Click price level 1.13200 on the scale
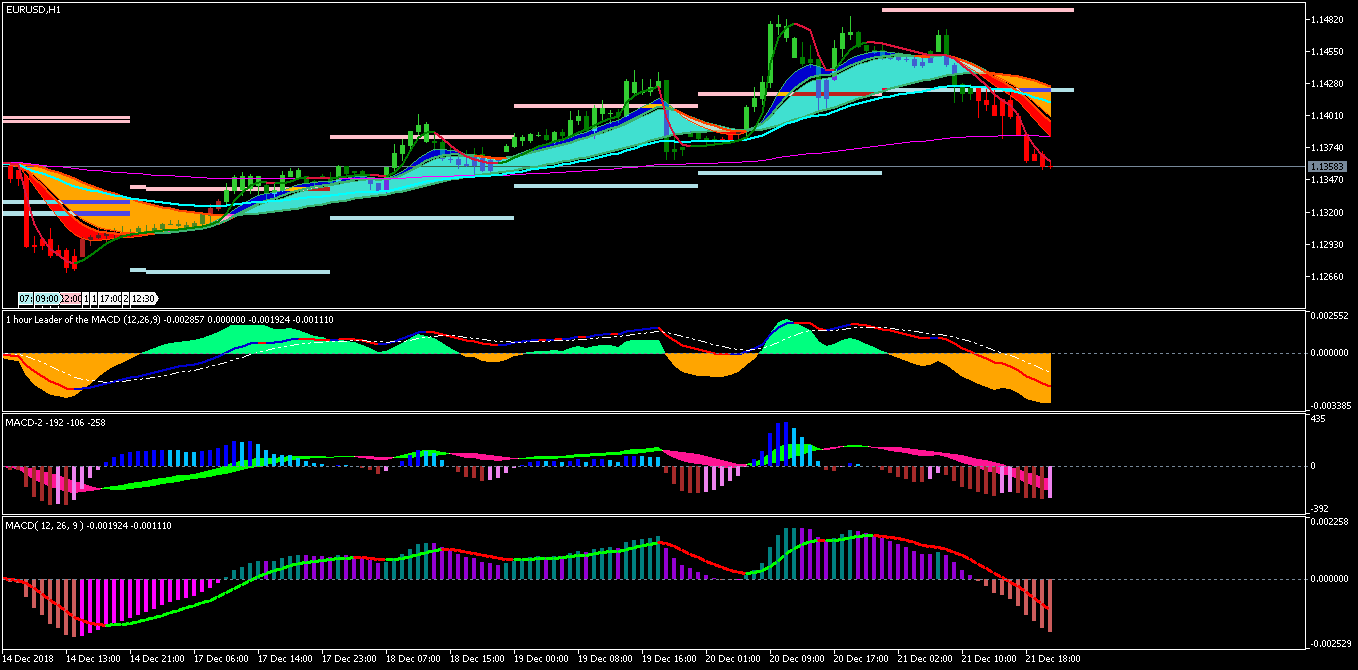 click(x=1327, y=213)
